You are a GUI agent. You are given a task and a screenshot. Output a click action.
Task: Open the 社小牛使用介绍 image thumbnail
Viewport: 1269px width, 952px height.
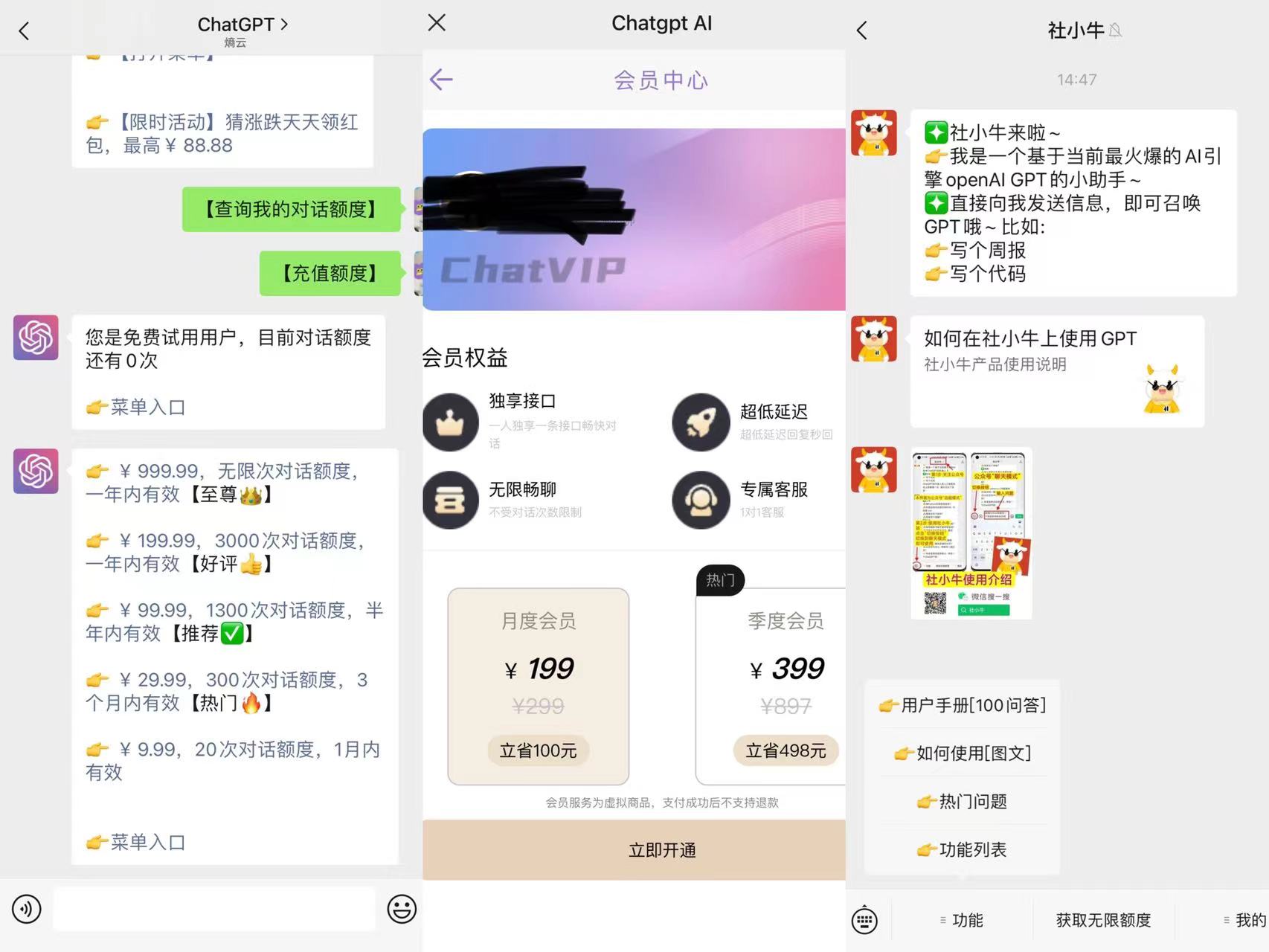(x=971, y=533)
